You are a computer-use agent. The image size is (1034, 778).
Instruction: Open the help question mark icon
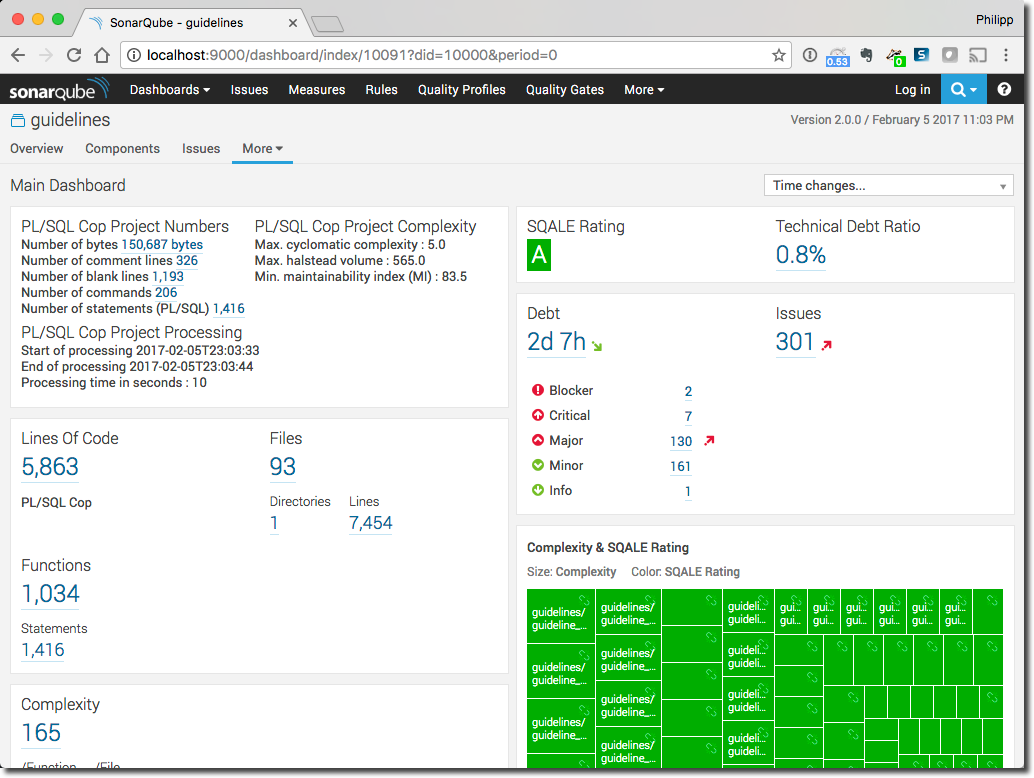[1004, 90]
